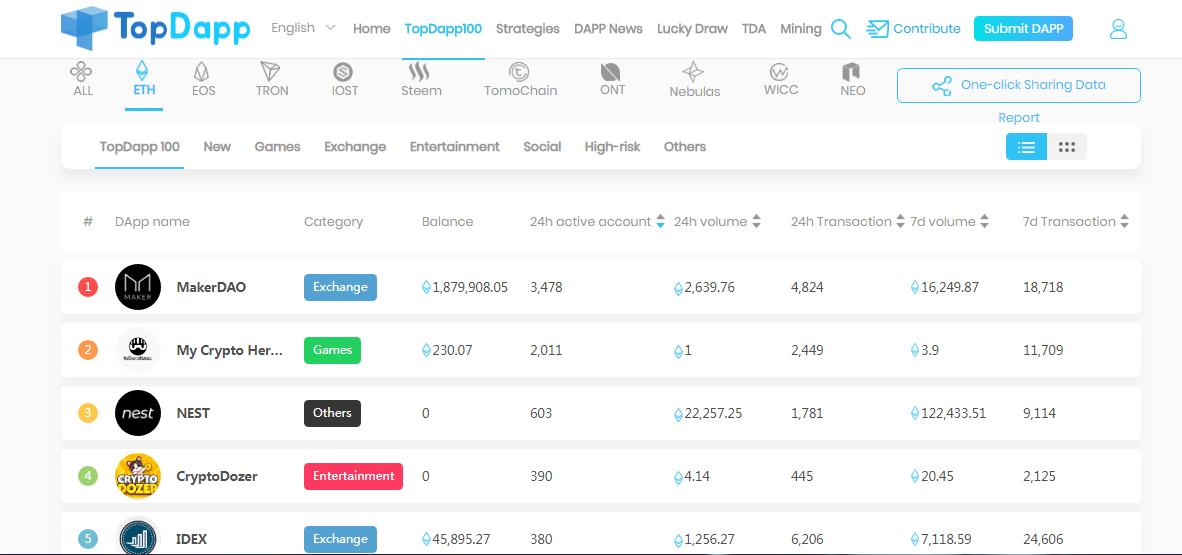Open the IDEX logo

coord(138,538)
